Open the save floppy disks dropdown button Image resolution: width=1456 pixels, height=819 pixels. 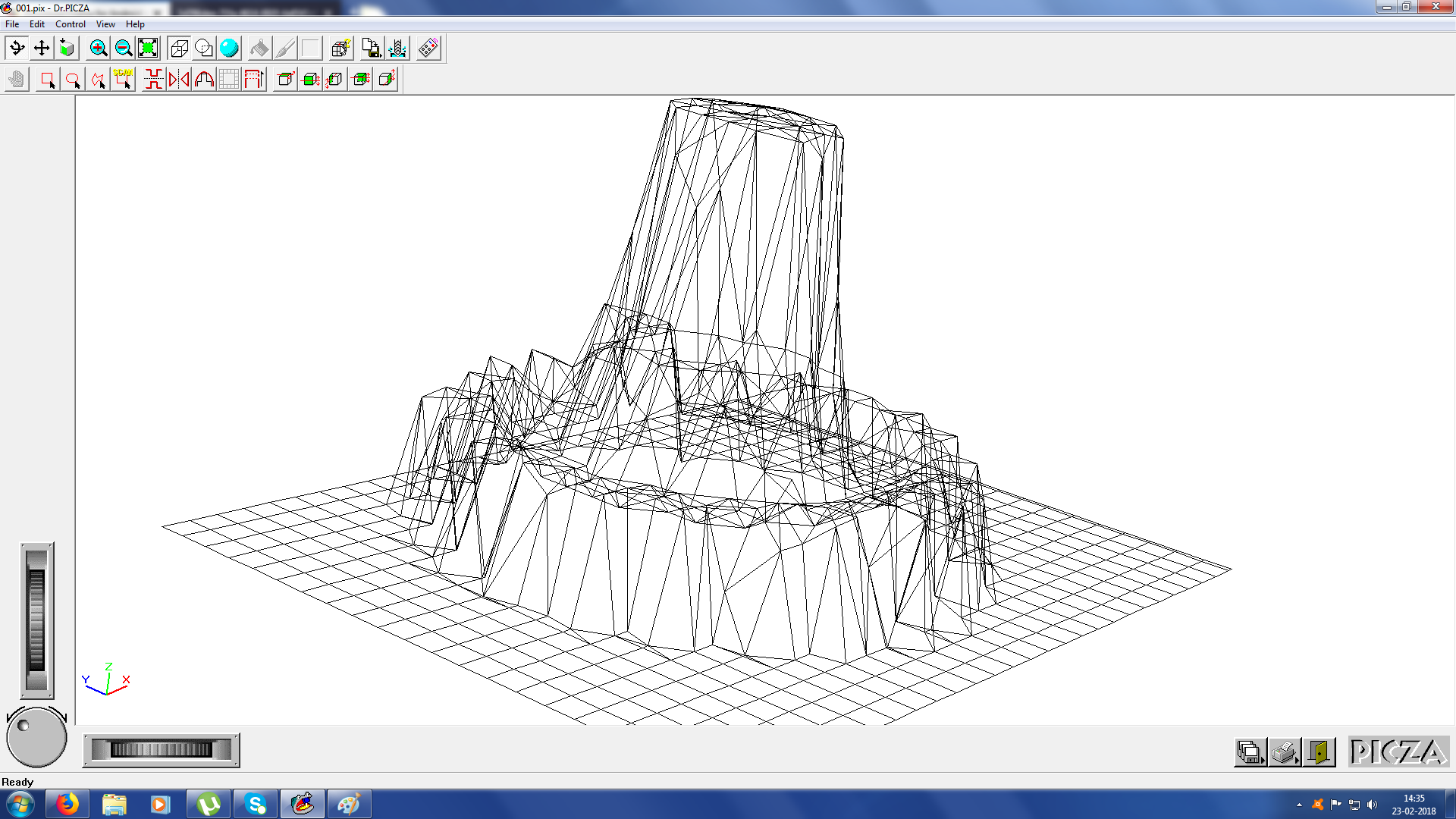tap(1250, 752)
